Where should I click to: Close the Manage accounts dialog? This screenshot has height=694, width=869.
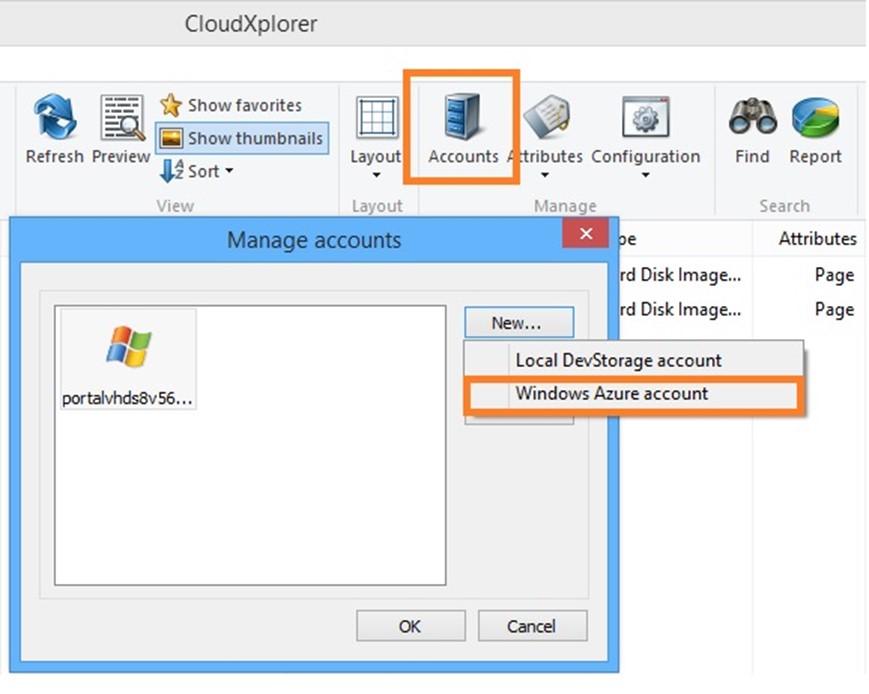point(586,233)
